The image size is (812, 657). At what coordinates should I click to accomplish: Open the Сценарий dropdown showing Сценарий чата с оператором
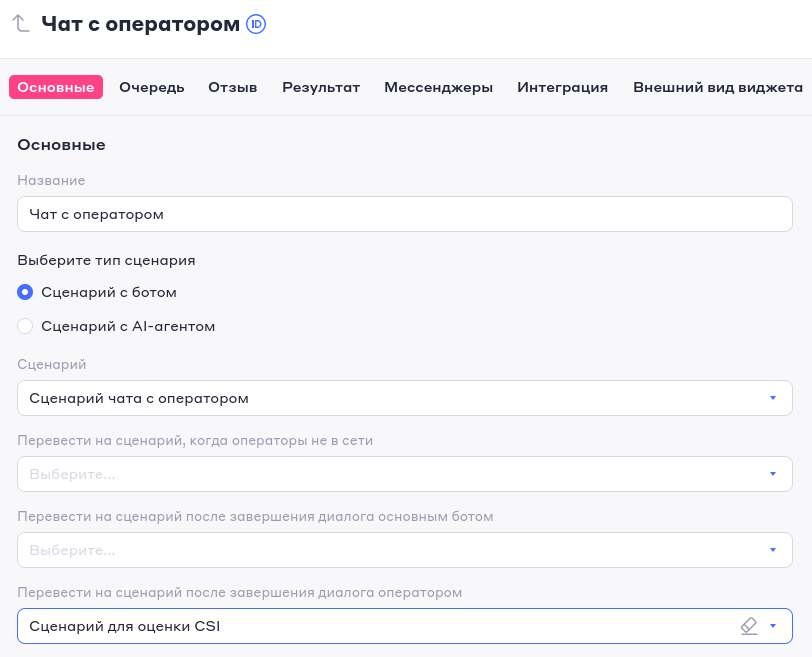pos(405,398)
